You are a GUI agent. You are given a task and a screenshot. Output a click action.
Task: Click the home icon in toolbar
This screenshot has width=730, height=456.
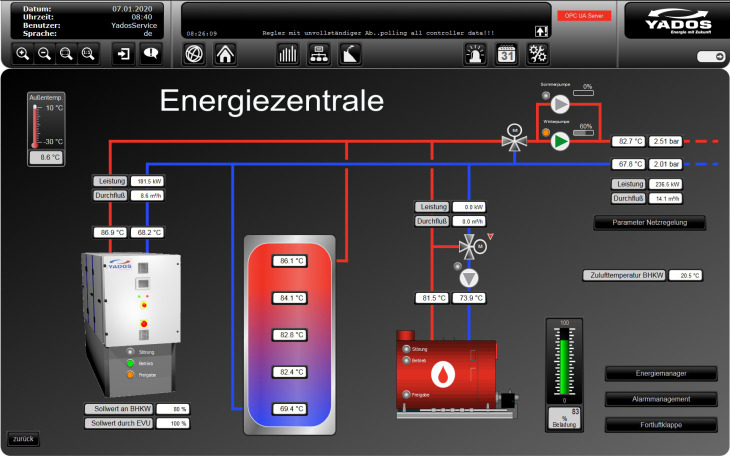(225, 54)
